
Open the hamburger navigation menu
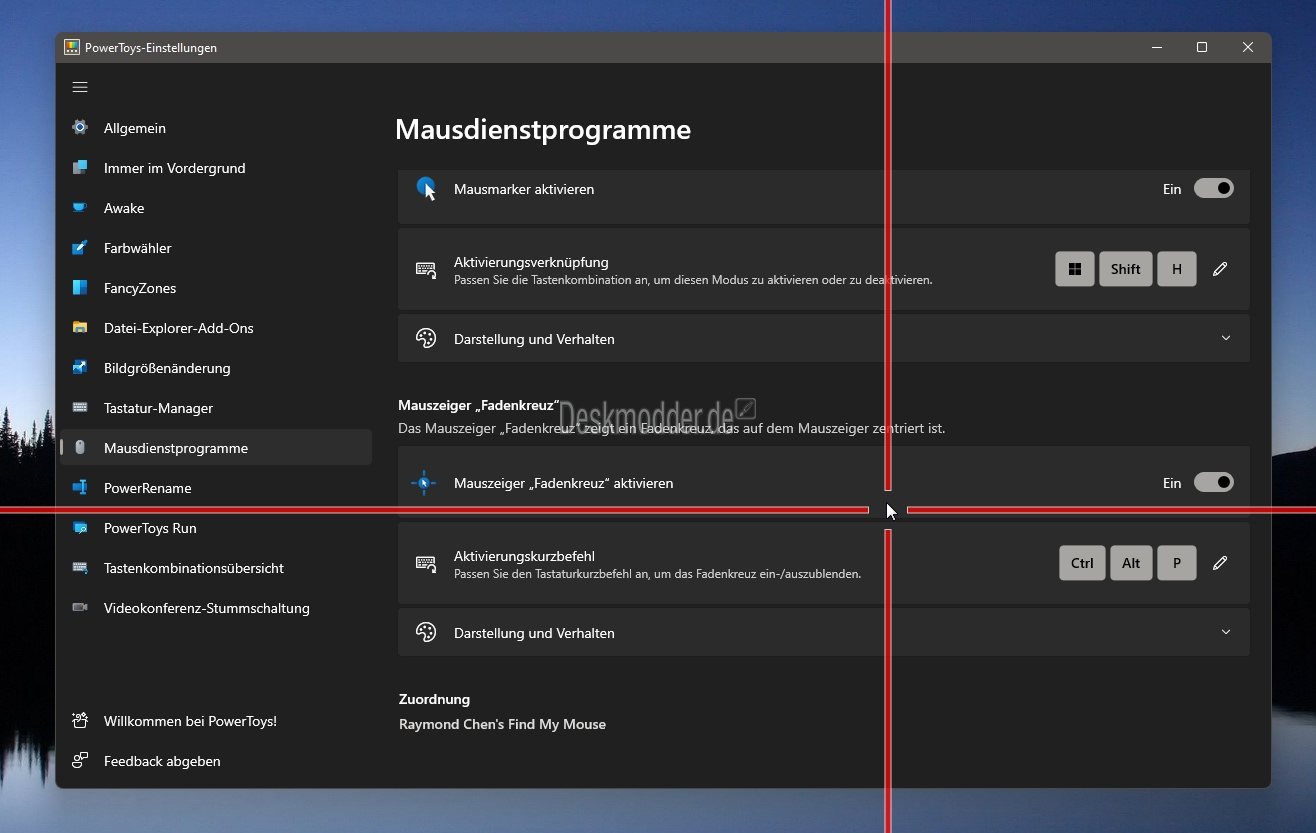(80, 87)
